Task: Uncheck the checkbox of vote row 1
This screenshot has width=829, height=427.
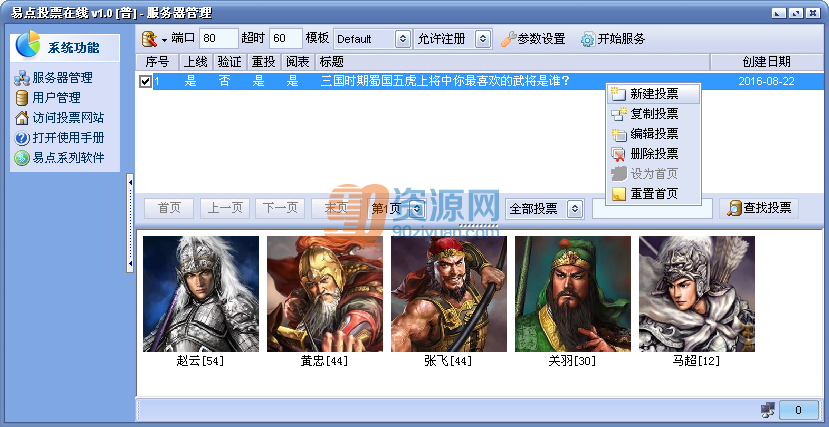Action: click(145, 82)
